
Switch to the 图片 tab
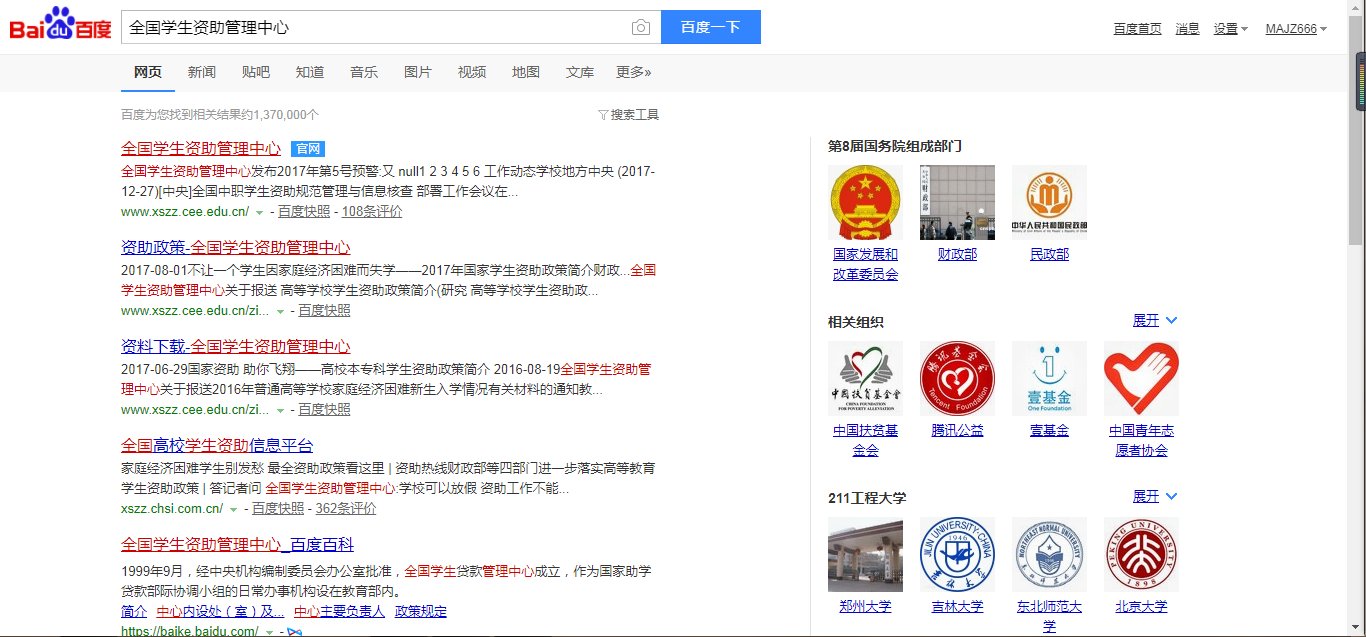(x=417, y=72)
